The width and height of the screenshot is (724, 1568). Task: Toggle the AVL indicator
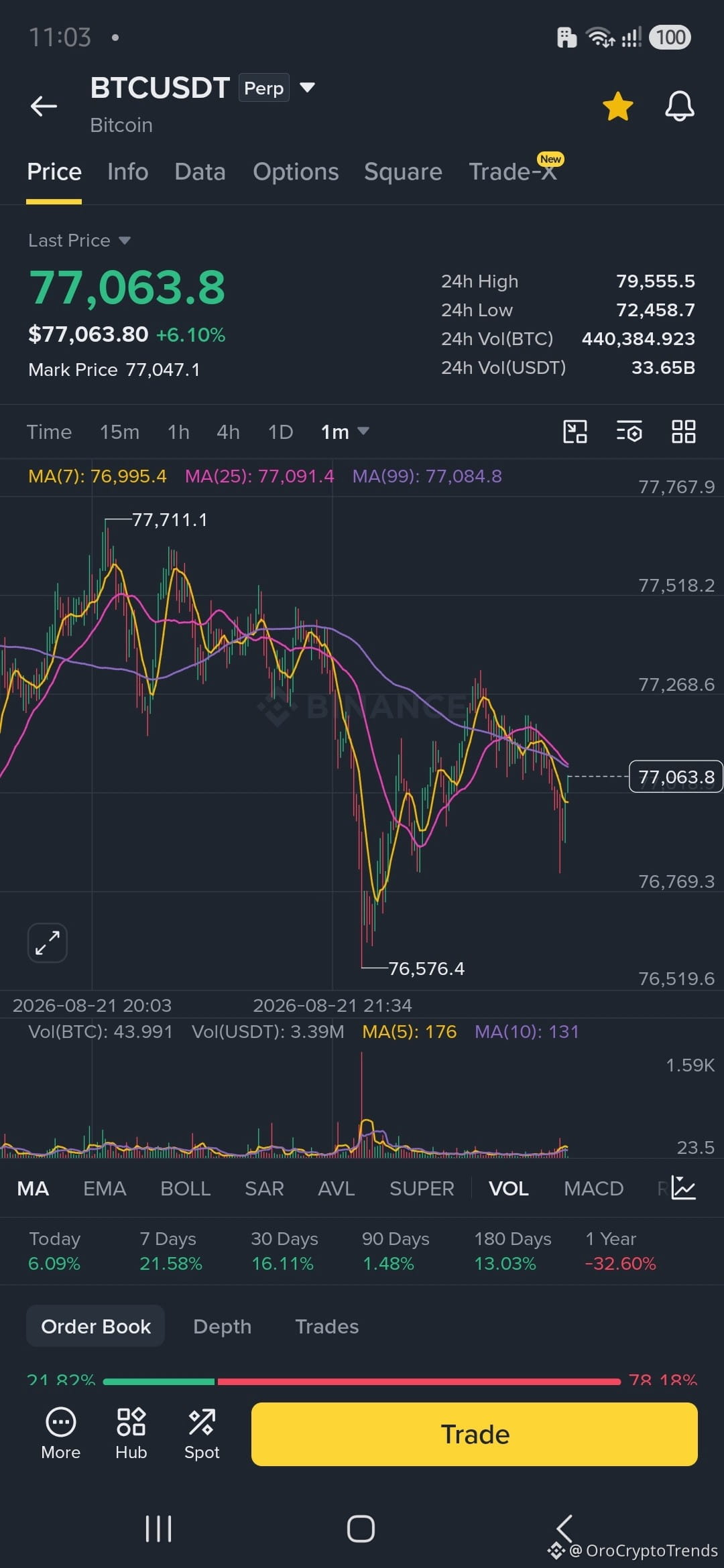click(337, 1188)
